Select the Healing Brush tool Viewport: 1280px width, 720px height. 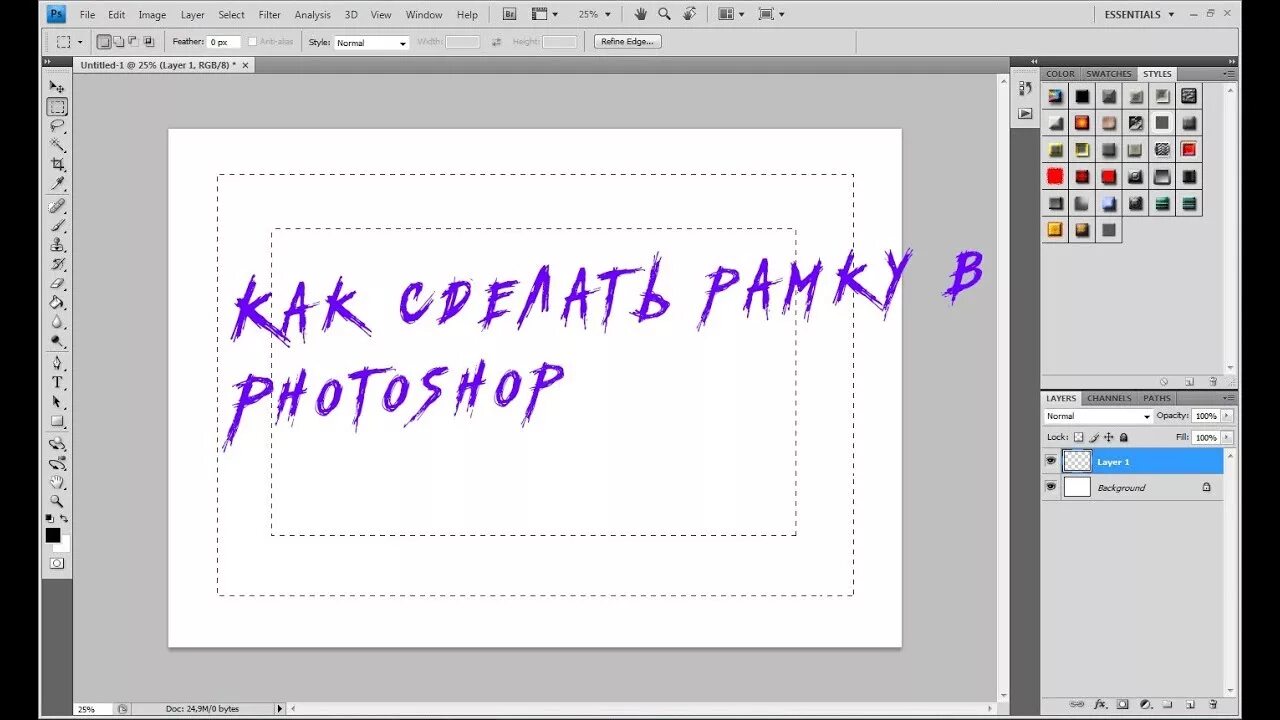(57, 206)
